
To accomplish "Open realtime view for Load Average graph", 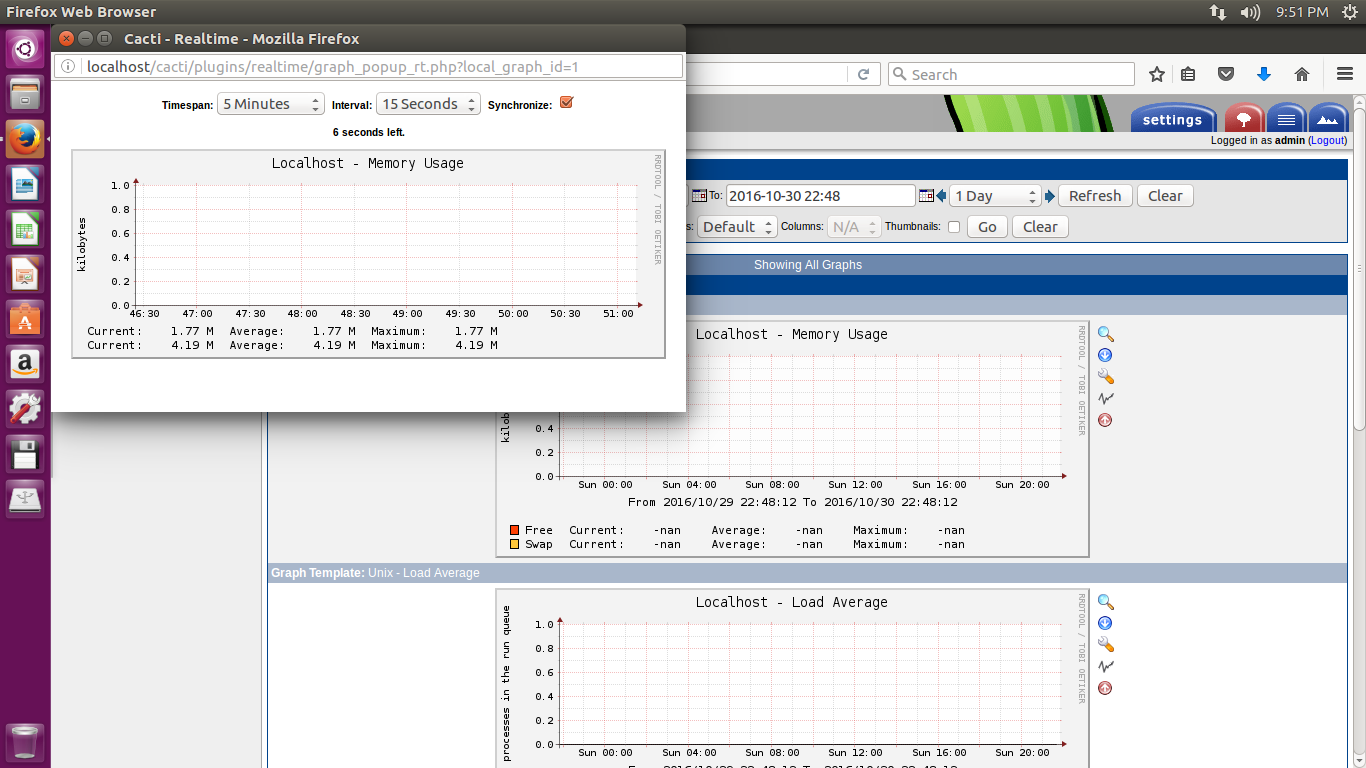I will (x=1105, y=666).
